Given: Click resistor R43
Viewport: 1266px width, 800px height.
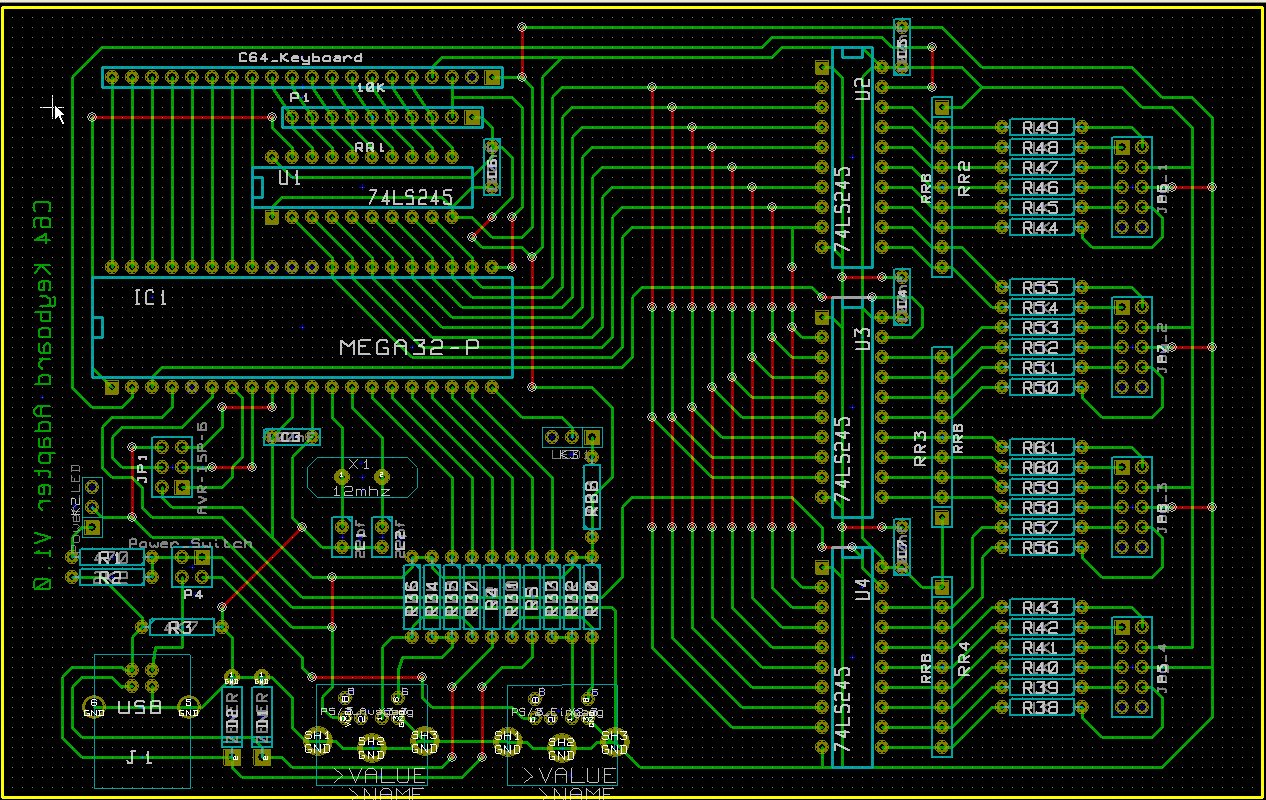Looking at the screenshot, I should pyautogui.click(x=1039, y=608).
